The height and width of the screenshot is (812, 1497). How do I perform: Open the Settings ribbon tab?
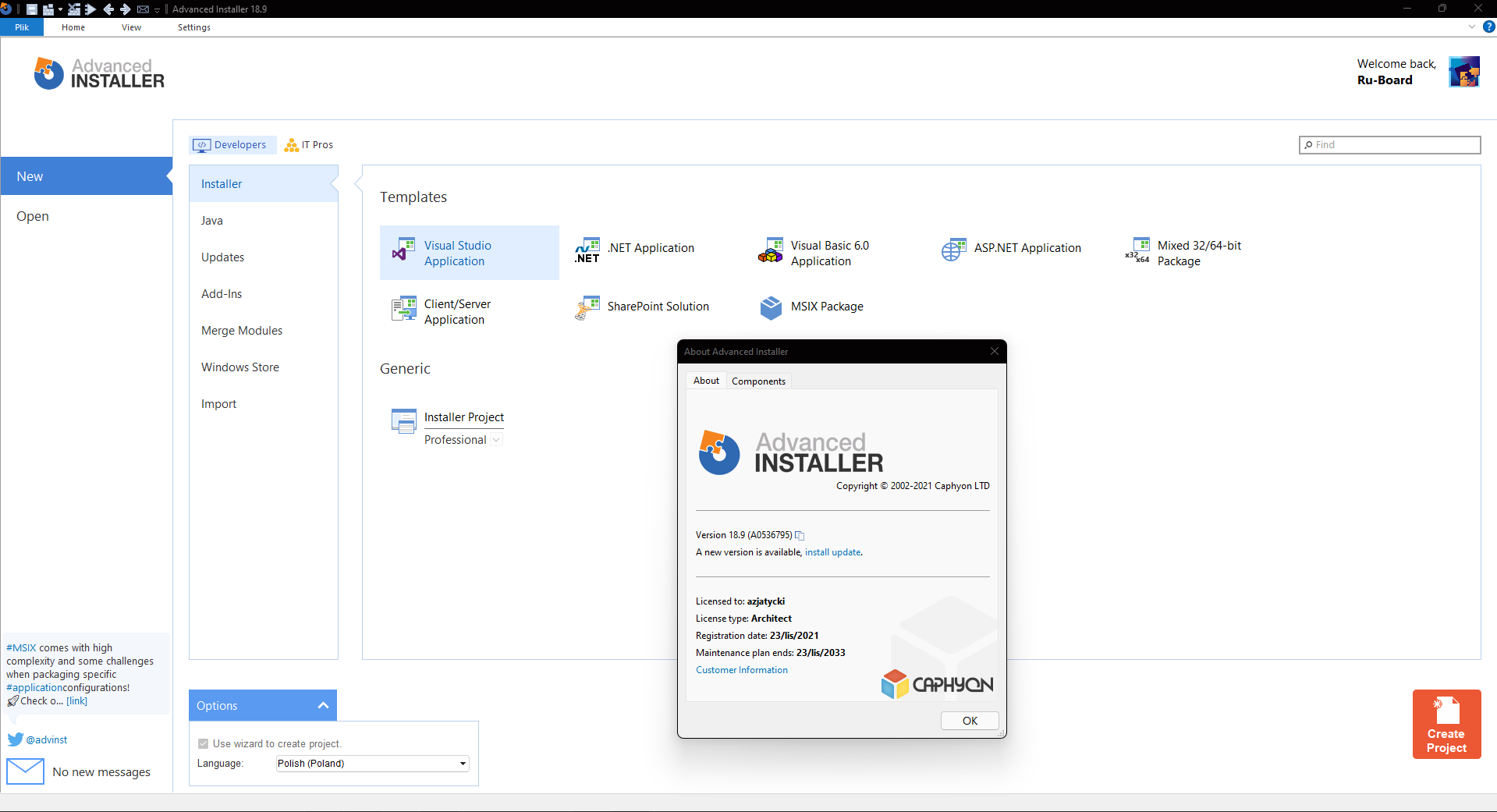[x=194, y=27]
